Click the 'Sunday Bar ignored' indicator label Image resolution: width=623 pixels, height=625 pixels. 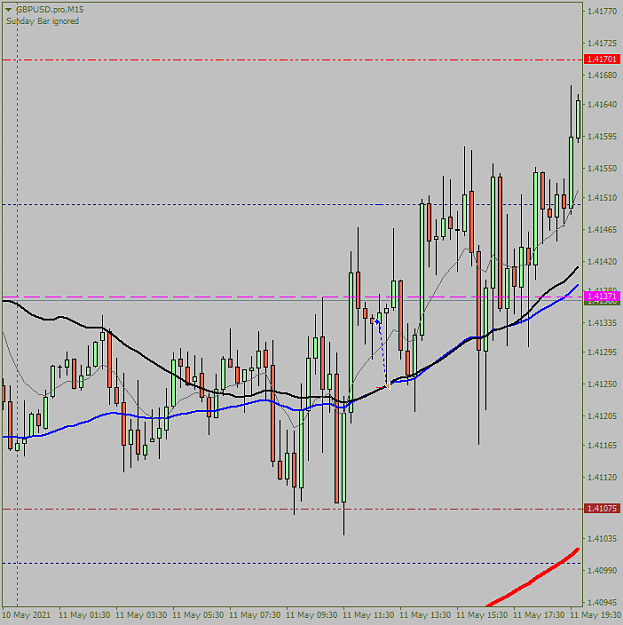point(42,21)
